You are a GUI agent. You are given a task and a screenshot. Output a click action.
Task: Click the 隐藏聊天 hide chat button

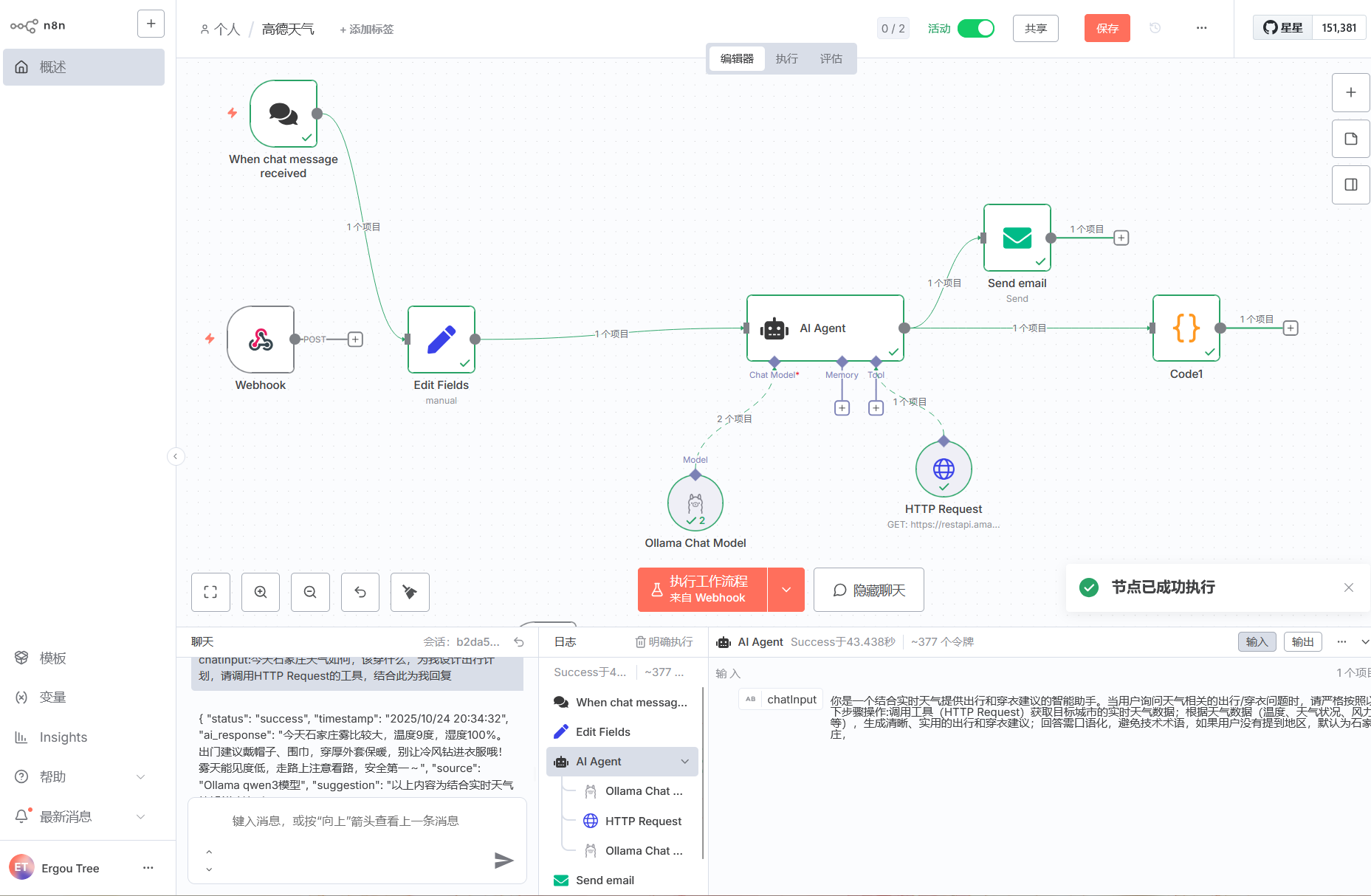(x=868, y=590)
